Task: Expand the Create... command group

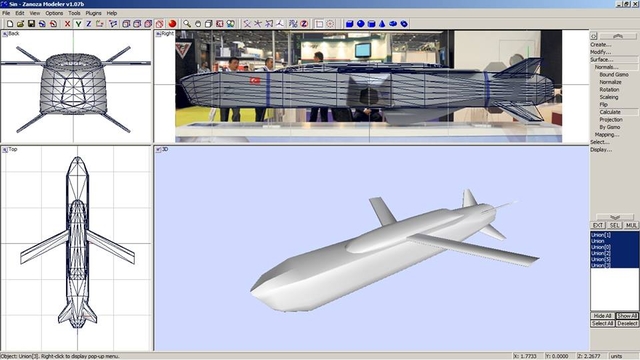Action: coord(601,44)
